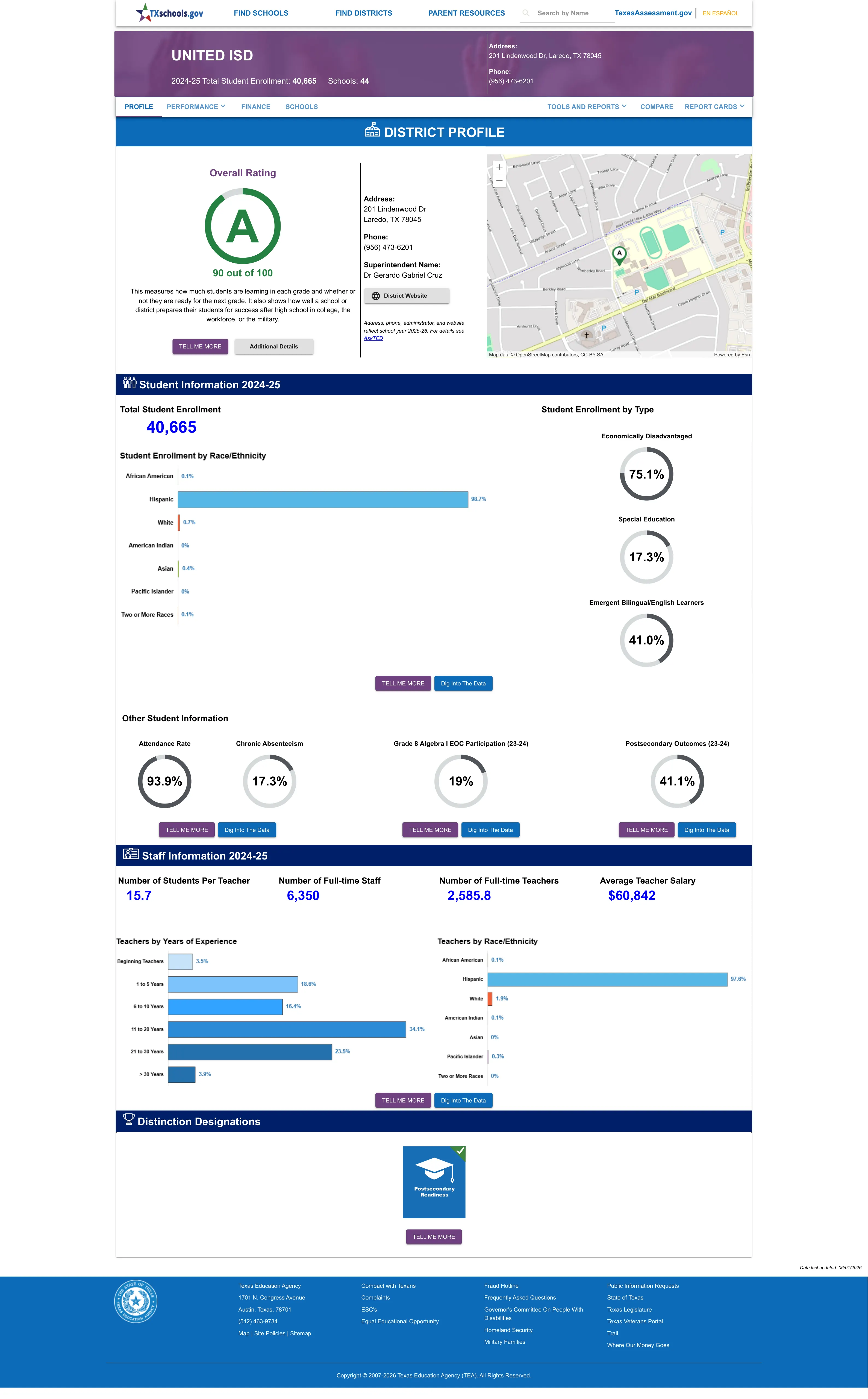Open Find Districts menu
Image resolution: width=868 pixels, height=1399 pixels.
pos(364,13)
